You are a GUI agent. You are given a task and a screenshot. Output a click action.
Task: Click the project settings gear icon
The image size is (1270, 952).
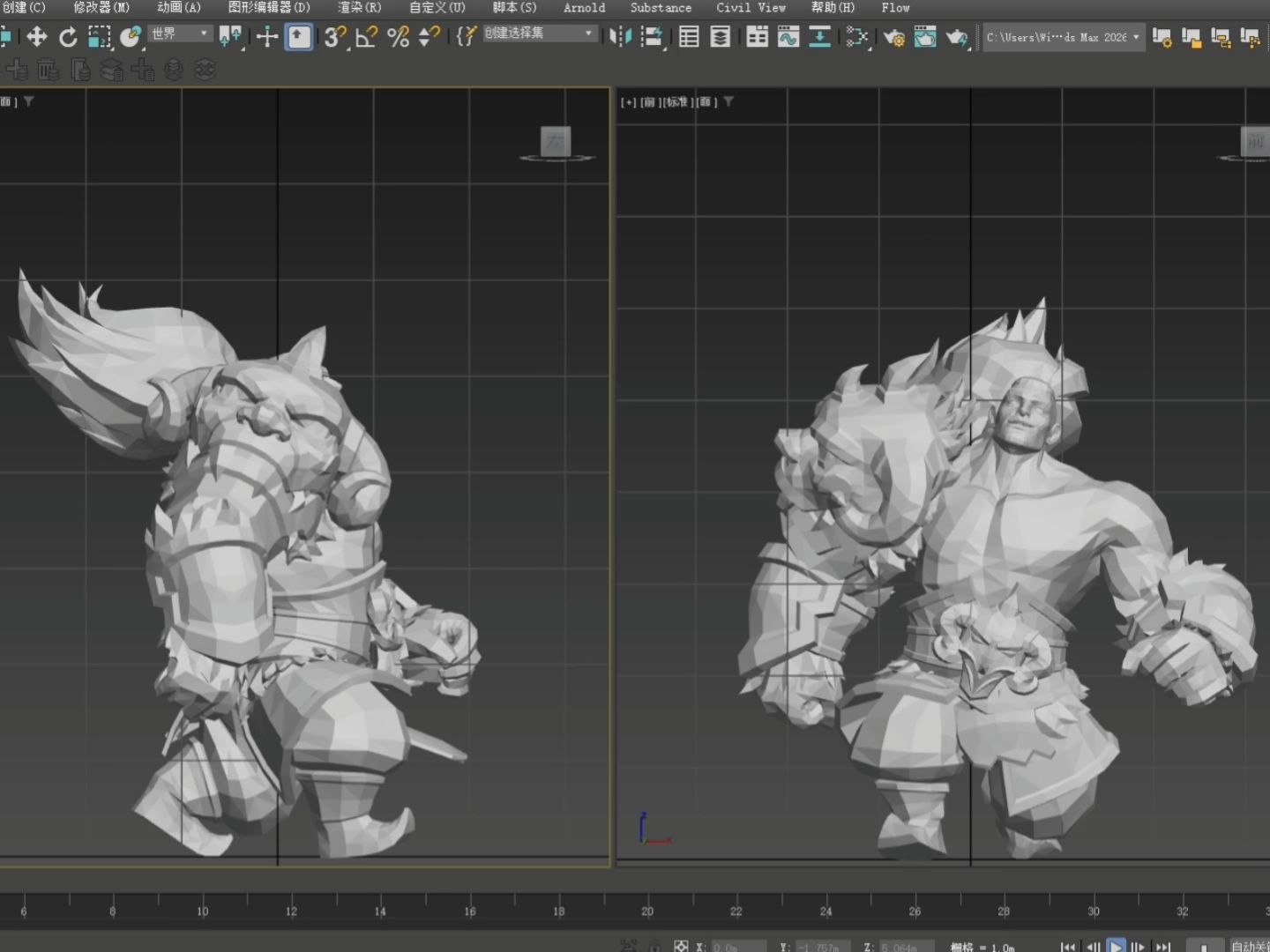pyautogui.click(x=1162, y=37)
